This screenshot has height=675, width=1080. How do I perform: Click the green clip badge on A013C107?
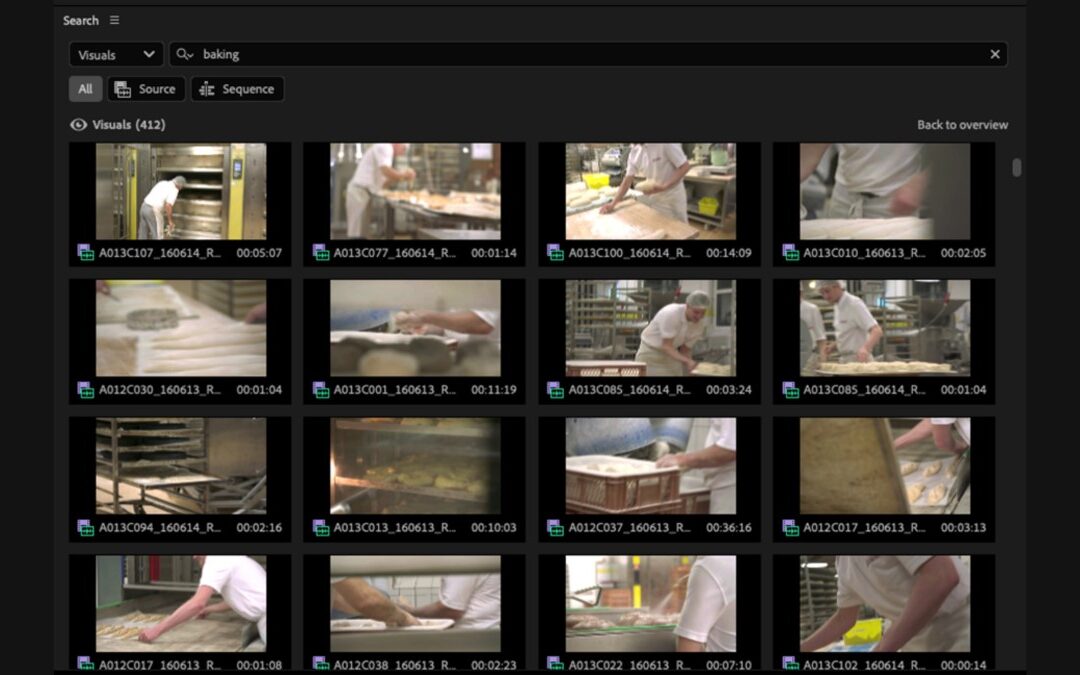(85, 253)
